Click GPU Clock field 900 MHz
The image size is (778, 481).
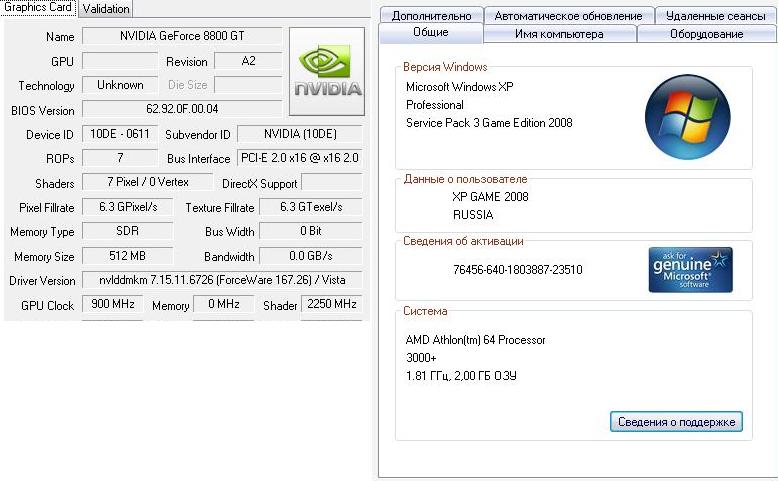point(113,304)
